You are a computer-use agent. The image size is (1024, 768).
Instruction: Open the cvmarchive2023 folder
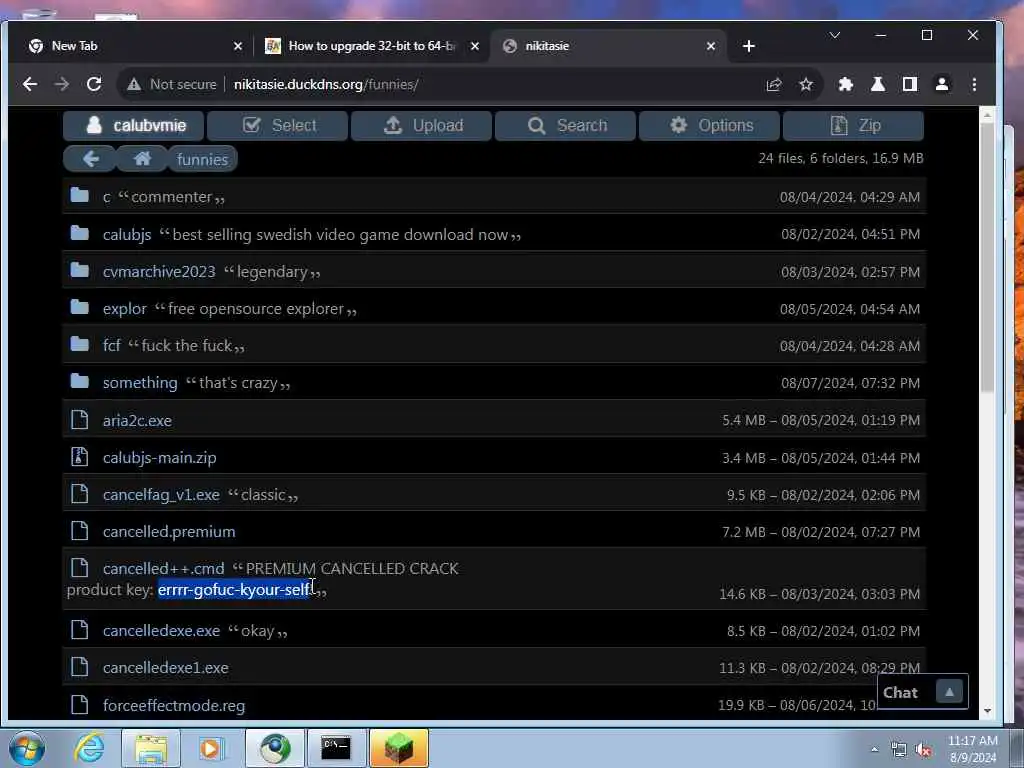point(159,272)
